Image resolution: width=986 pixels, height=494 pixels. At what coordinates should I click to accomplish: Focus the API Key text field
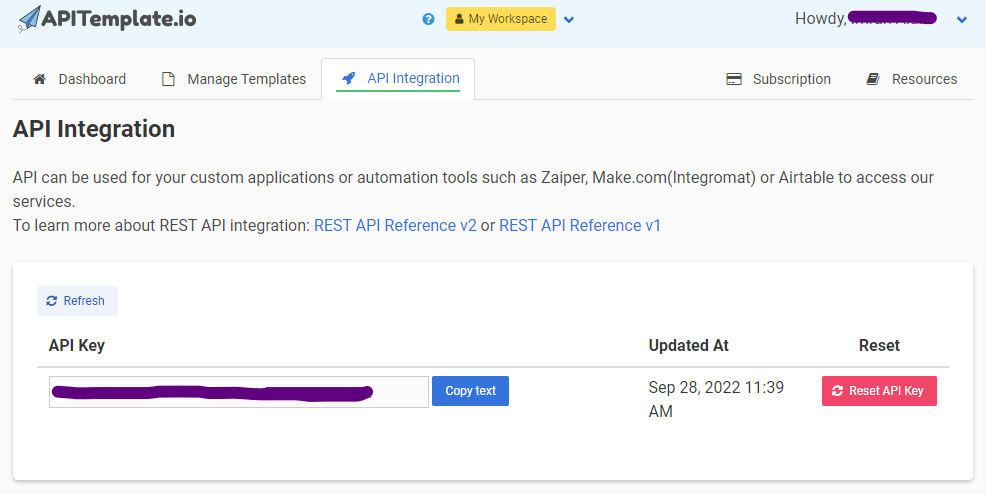click(239, 392)
